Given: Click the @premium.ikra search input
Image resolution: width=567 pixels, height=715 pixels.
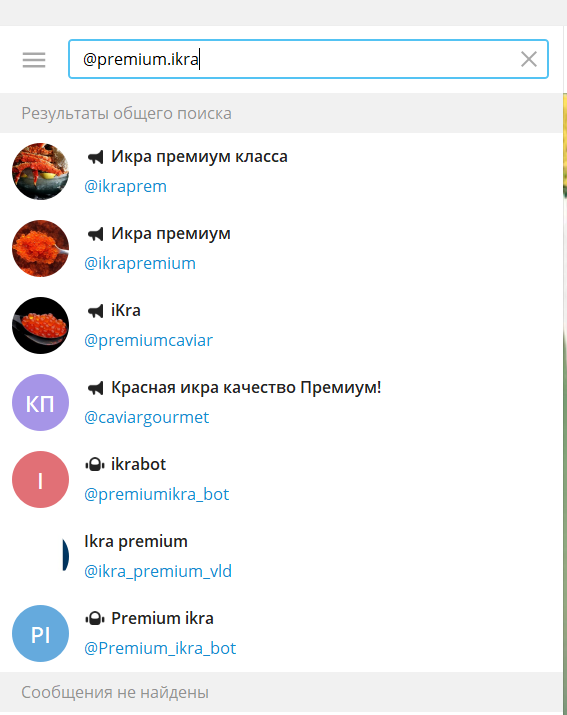Looking at the screenshot, I should point(308,59).
